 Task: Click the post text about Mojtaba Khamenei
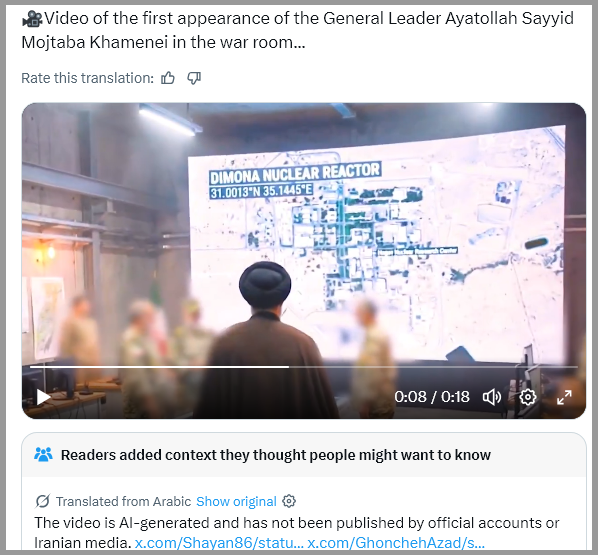coord(298,30)
